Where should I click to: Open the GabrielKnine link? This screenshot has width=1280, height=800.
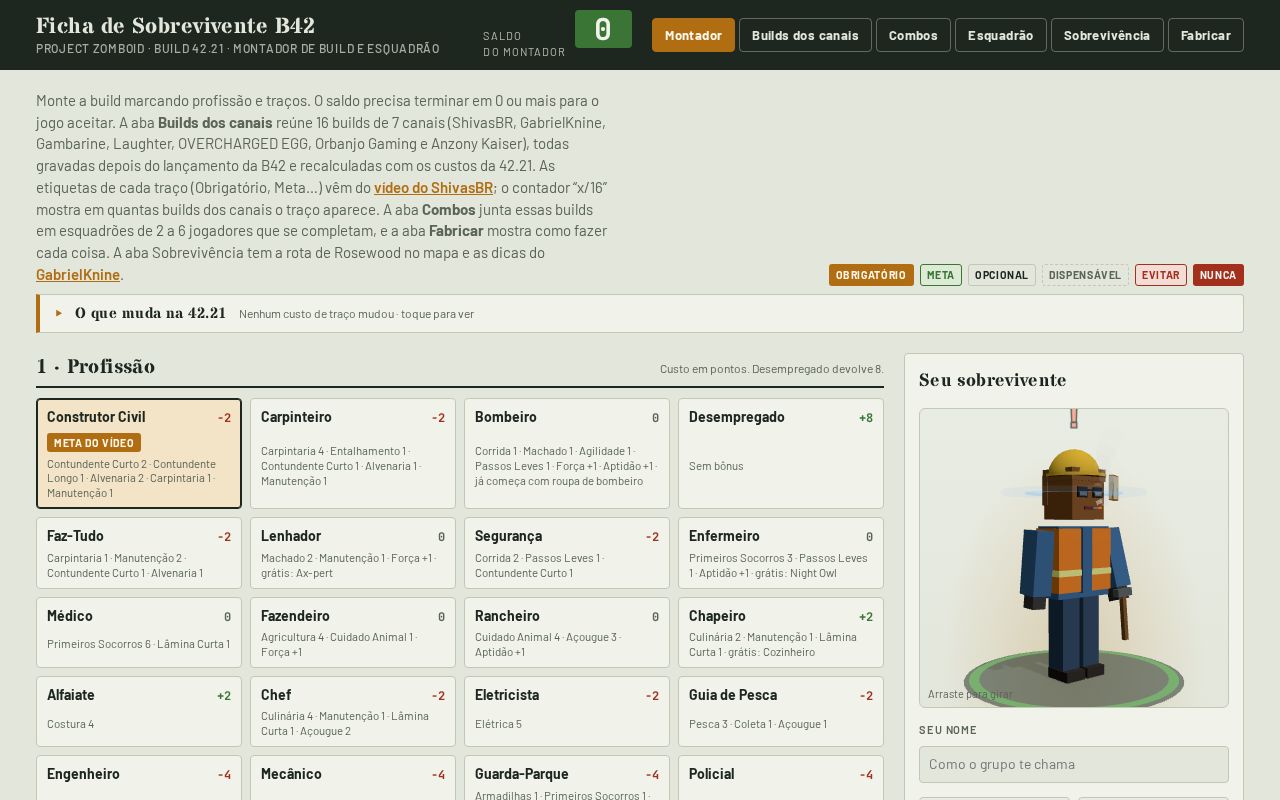(x=78, y=275)
